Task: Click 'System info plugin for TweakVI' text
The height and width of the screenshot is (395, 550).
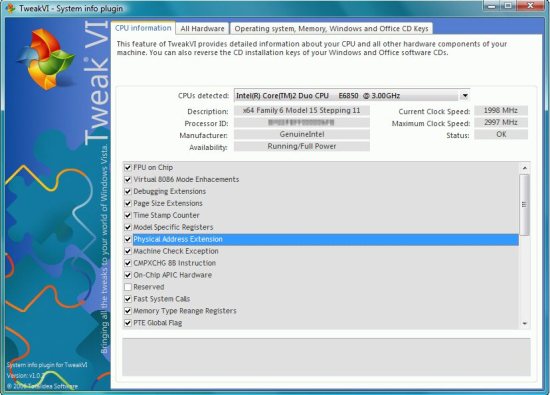Action: 47,365
